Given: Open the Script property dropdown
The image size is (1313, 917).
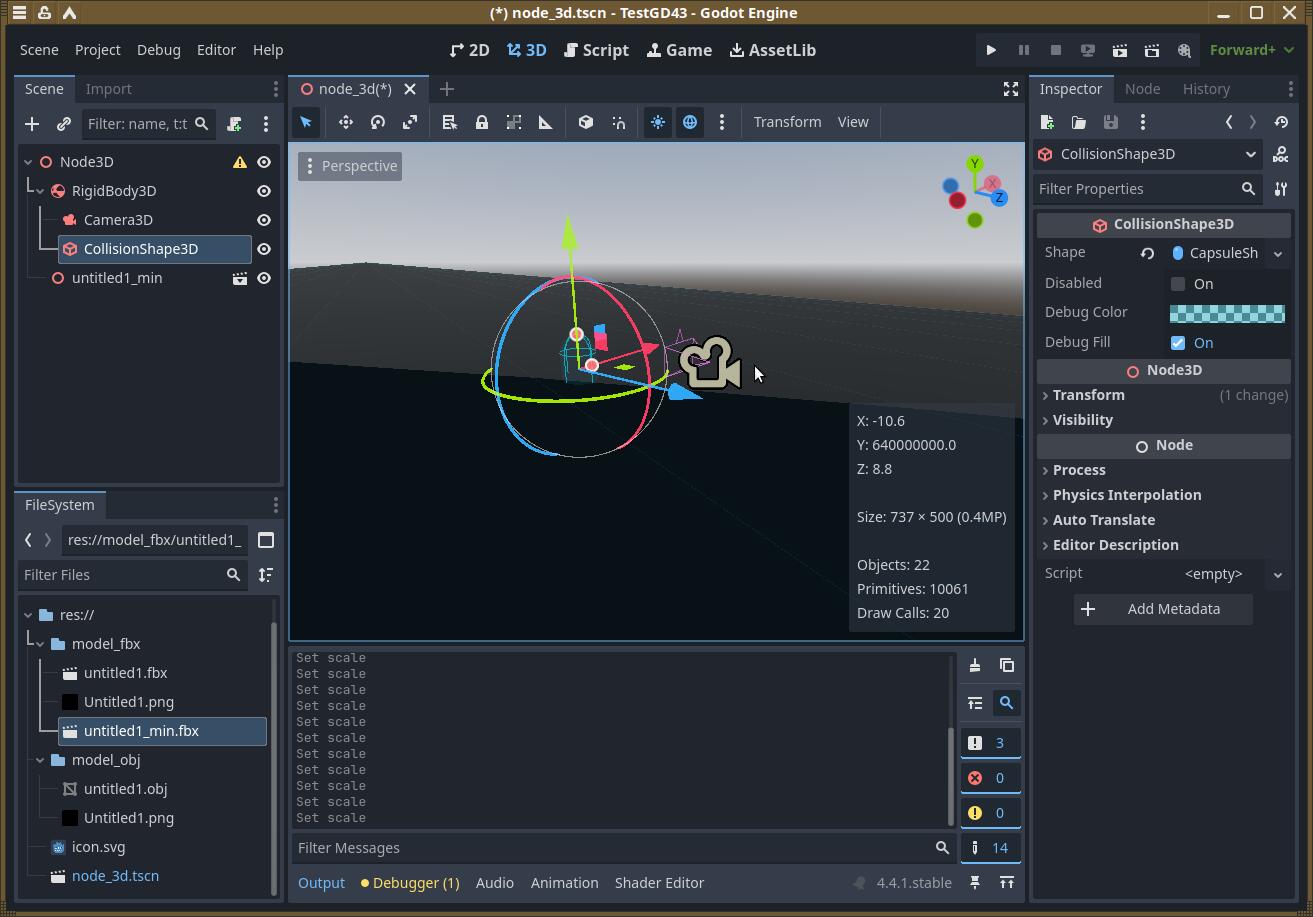Looking at the screenshot, I should click(1277, 574).
